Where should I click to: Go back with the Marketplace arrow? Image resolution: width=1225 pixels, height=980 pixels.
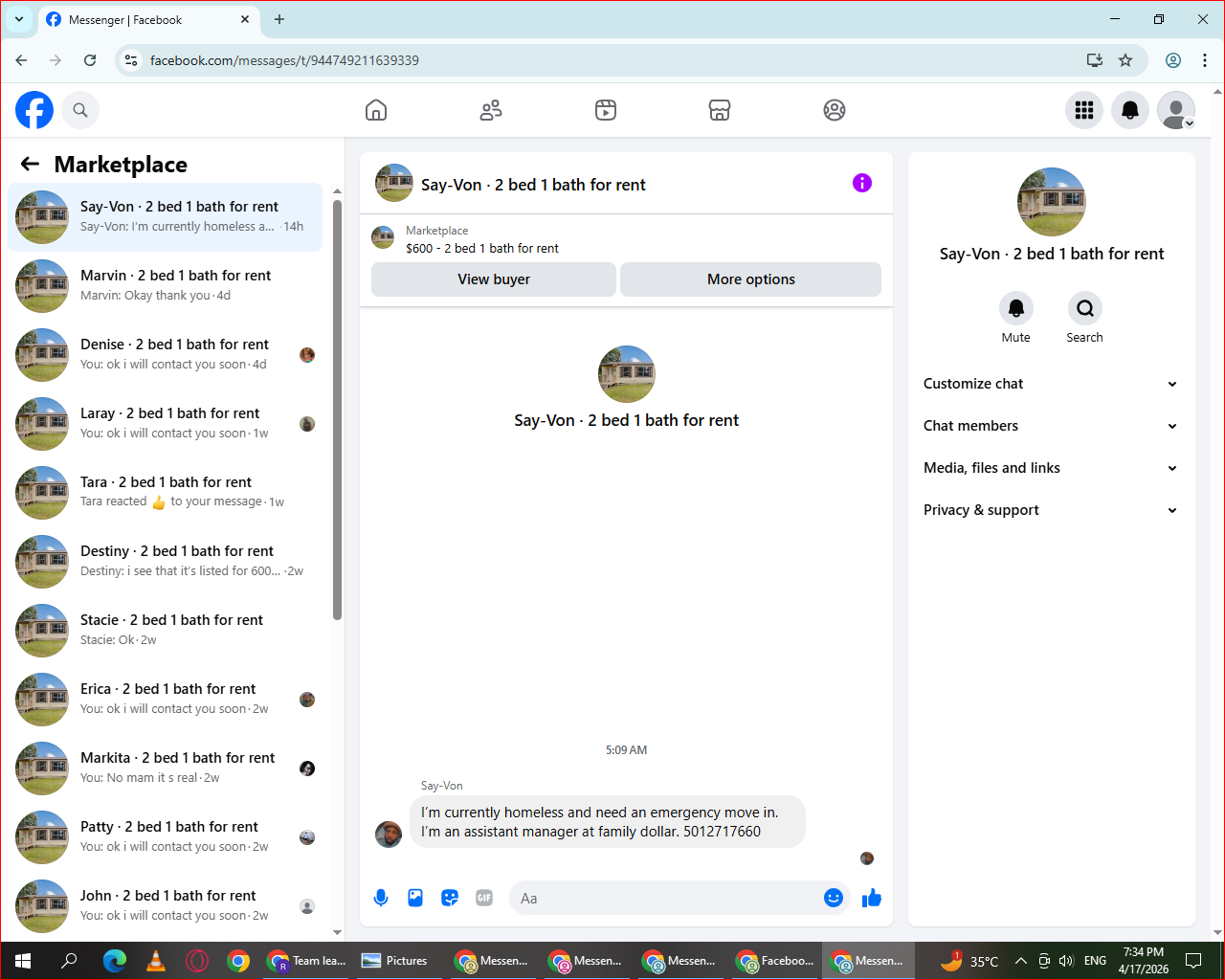pos(30,164)
